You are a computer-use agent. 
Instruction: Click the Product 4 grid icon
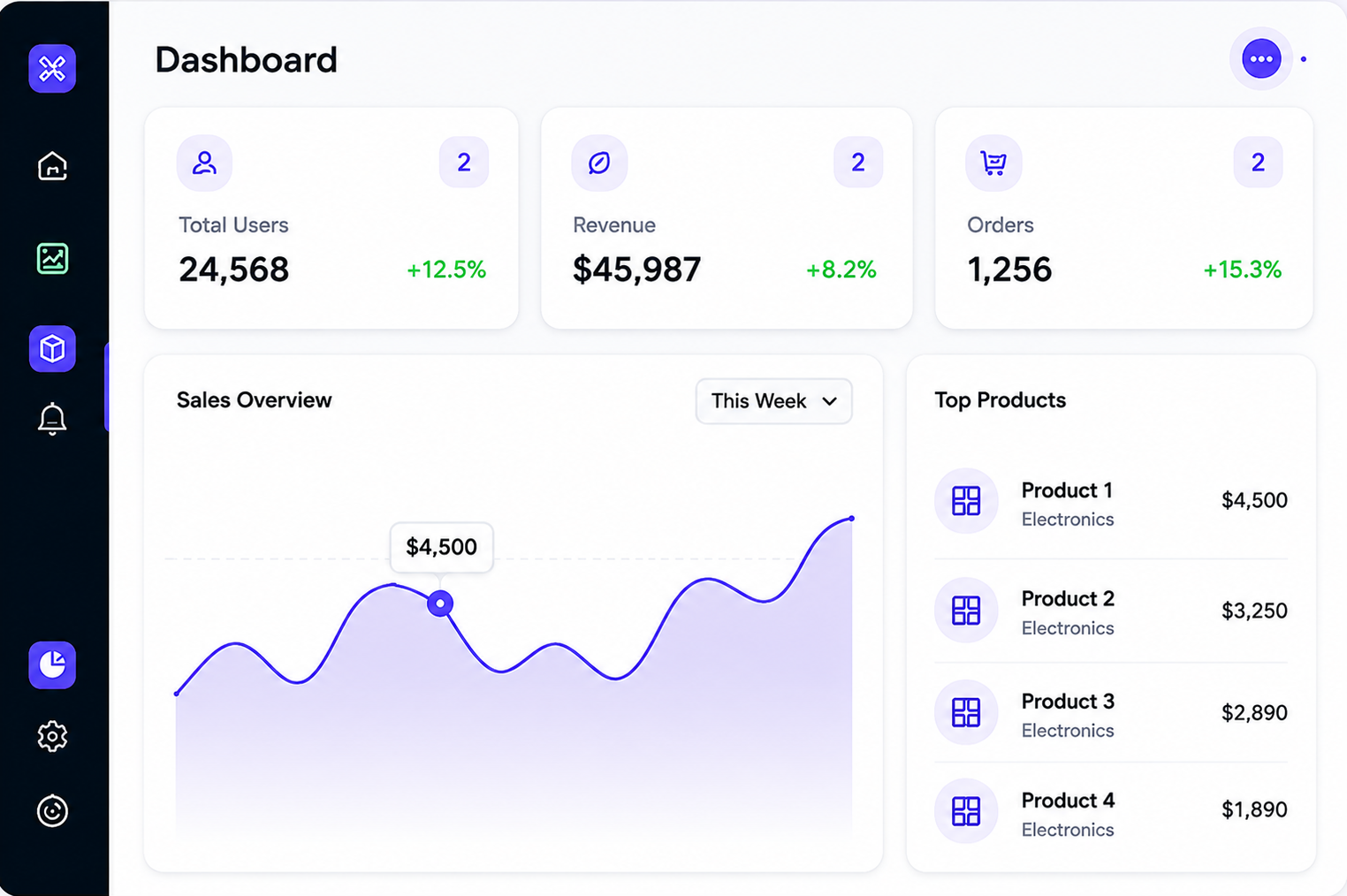(966, 811)
